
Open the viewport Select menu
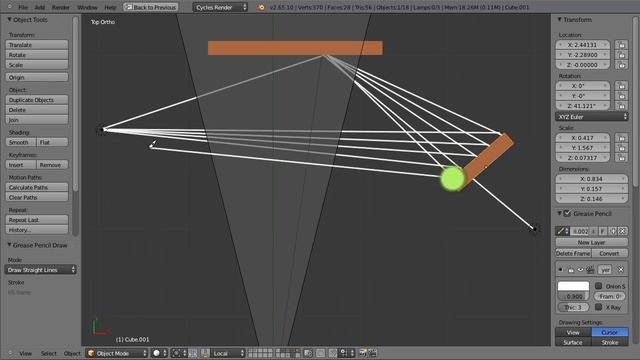49,353
